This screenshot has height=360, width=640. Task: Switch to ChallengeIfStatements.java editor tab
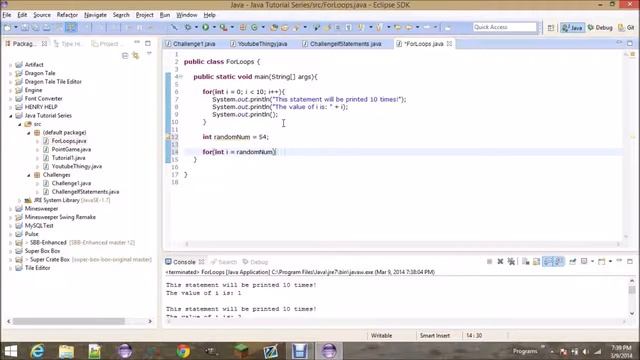342,44
